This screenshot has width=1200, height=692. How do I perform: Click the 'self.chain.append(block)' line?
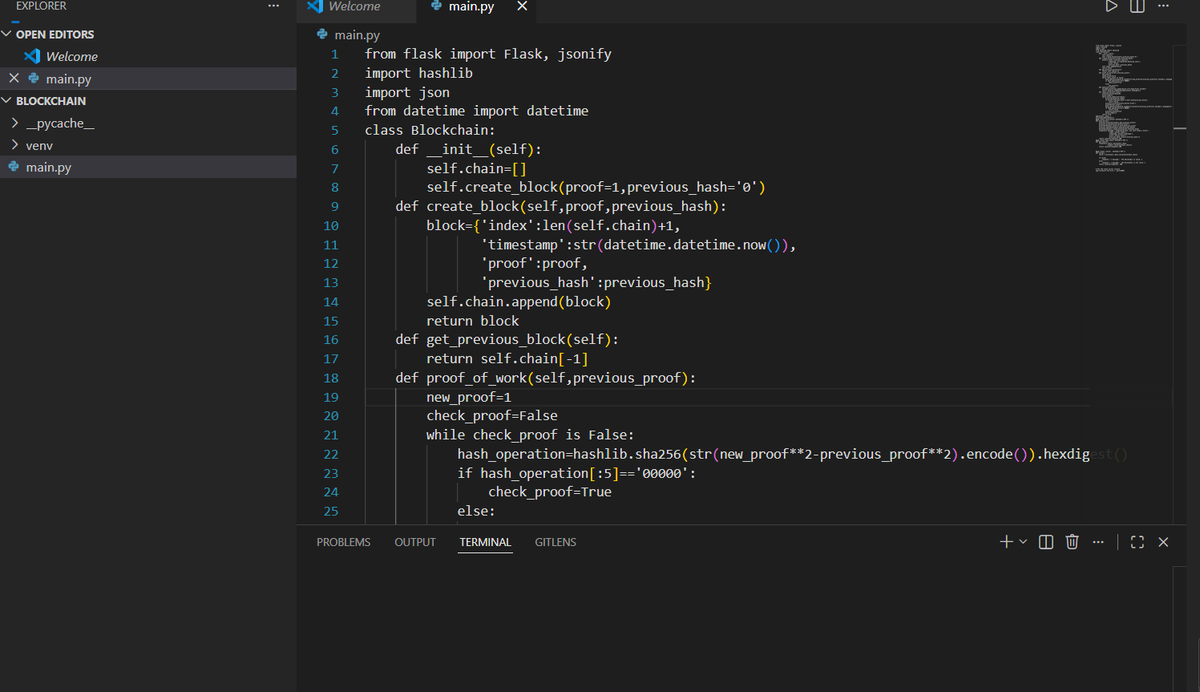click(x=519, y=301)
